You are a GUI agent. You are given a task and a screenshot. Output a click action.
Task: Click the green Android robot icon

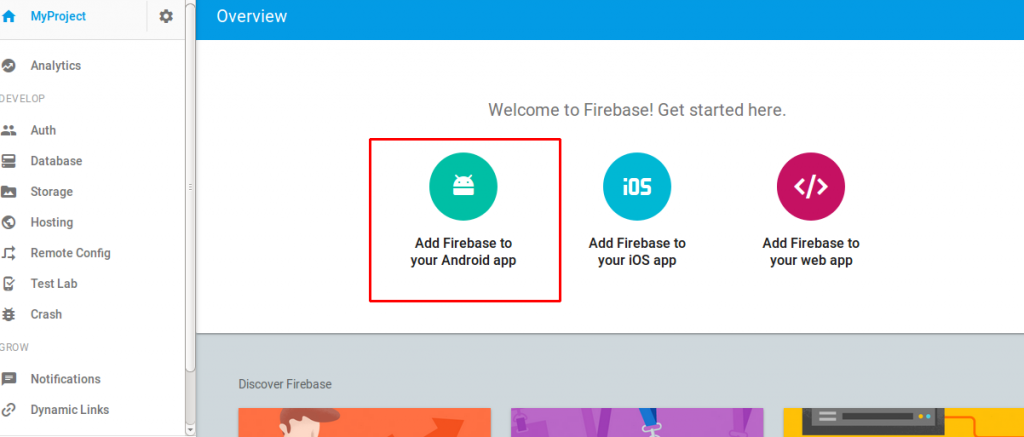463,187
